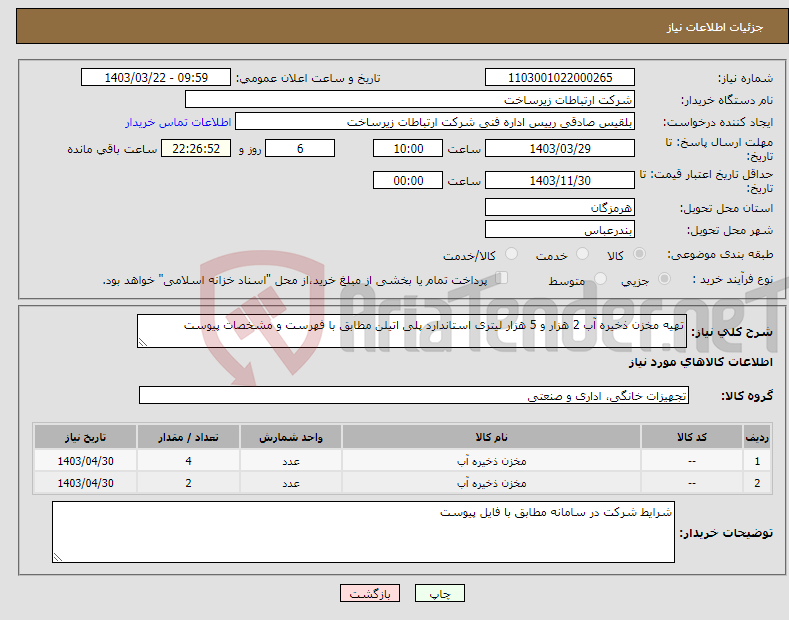The image size is (789, 620).
Task: Click the بازگشت back button
Action: coord(370,593)
